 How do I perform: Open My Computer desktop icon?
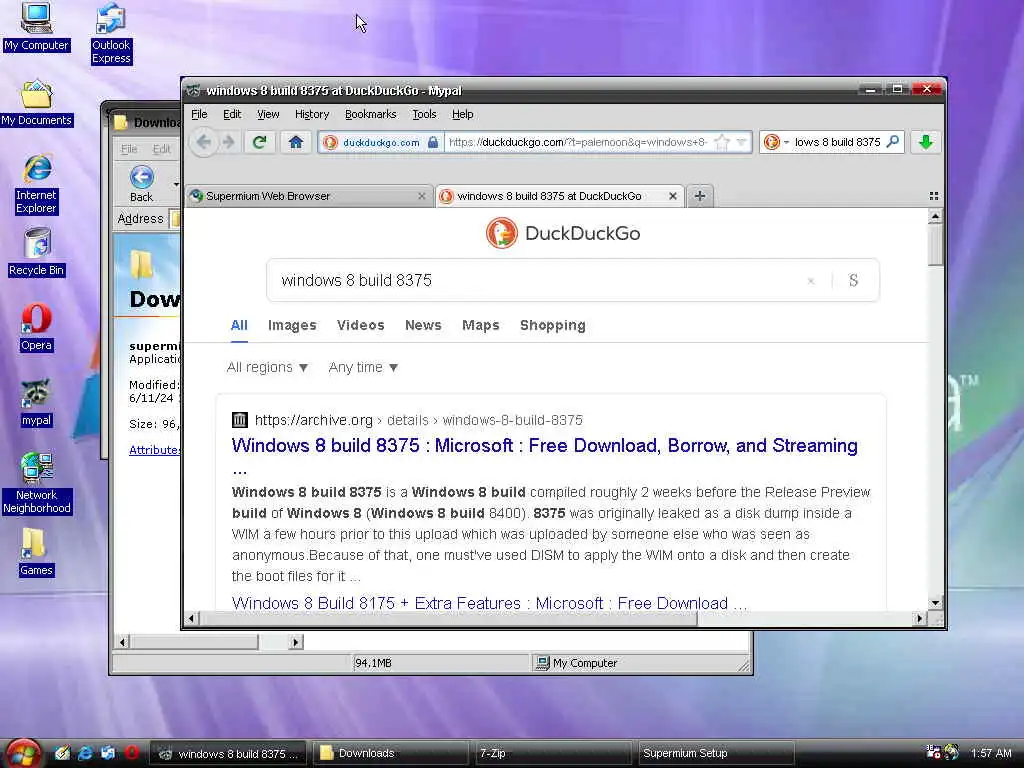36,26
